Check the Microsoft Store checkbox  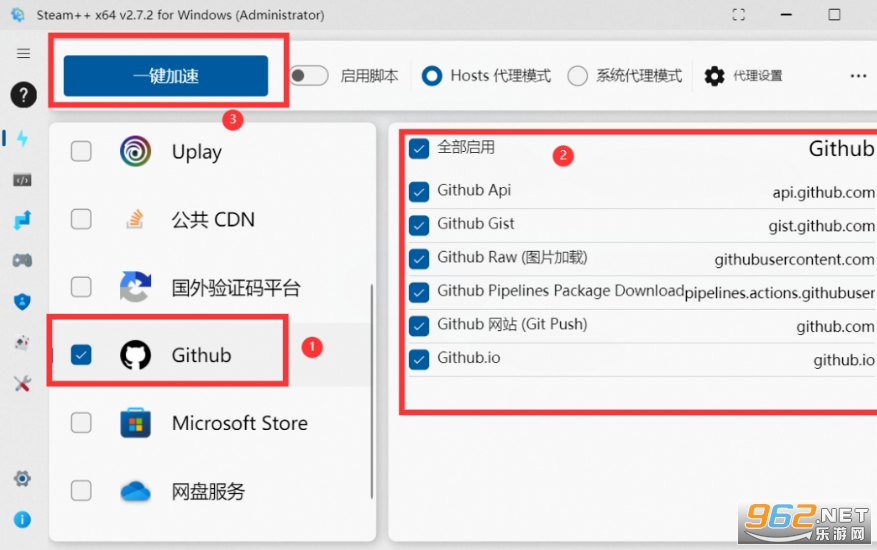(x=81, y=422)
